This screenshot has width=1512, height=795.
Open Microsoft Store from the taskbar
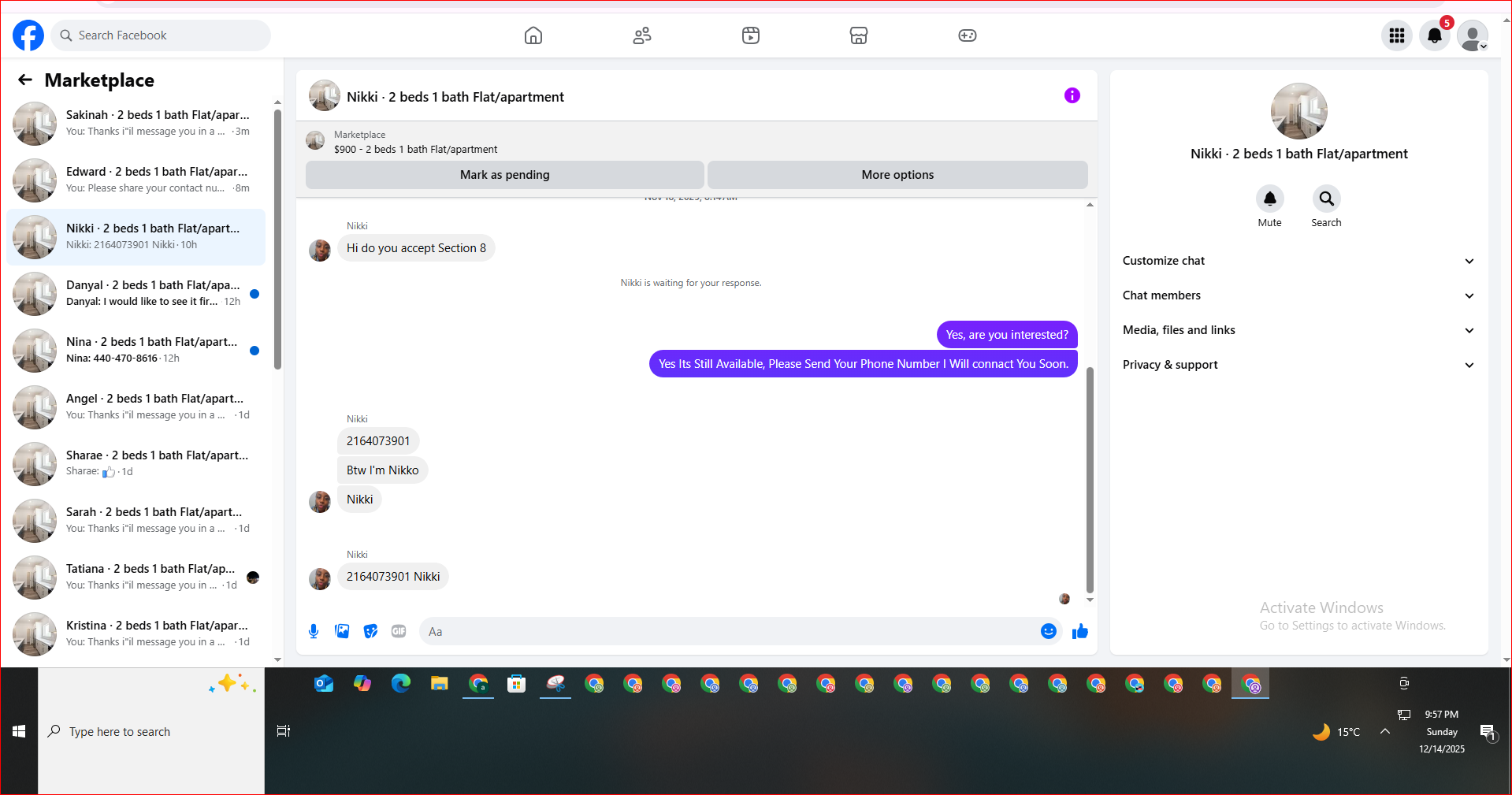point(517,683)
